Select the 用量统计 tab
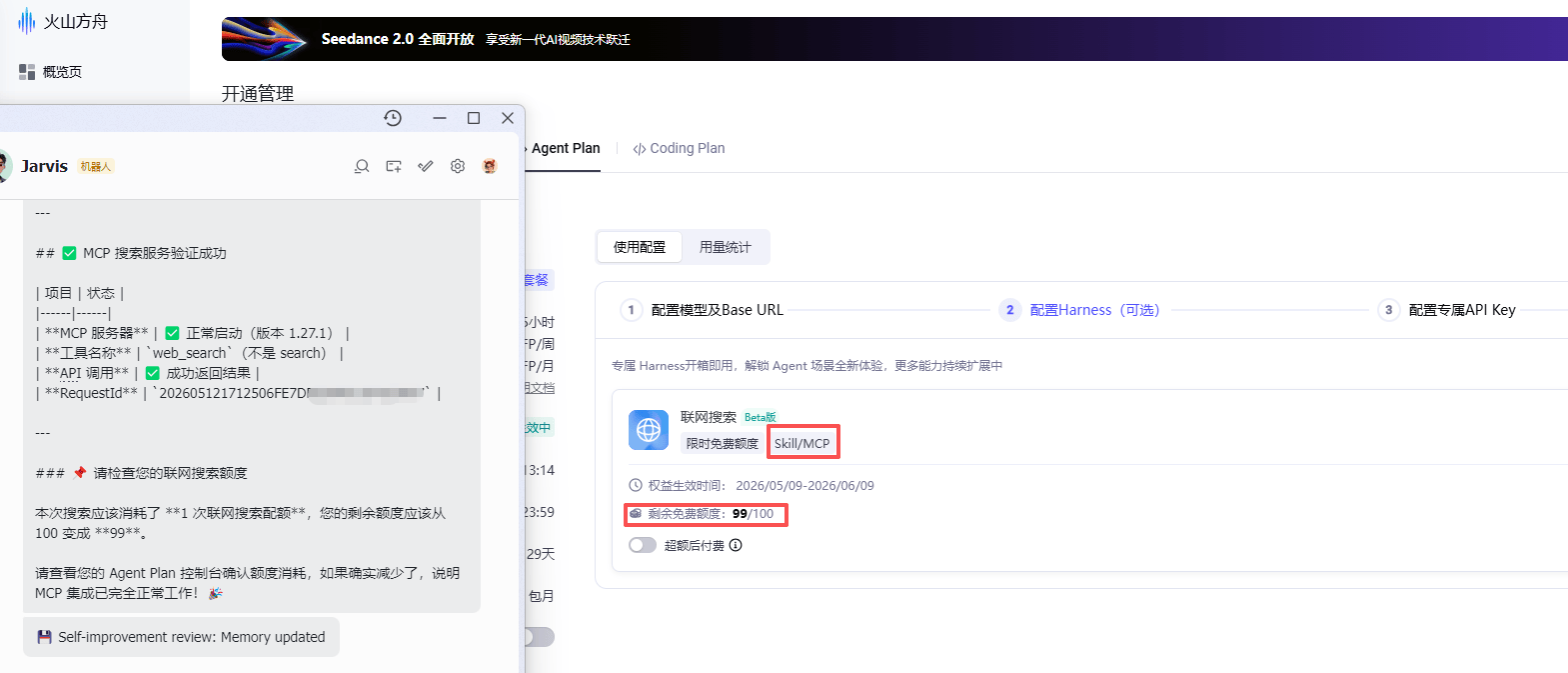The width and height of the screenshot is (1568, 673). [x=726, y=247]
